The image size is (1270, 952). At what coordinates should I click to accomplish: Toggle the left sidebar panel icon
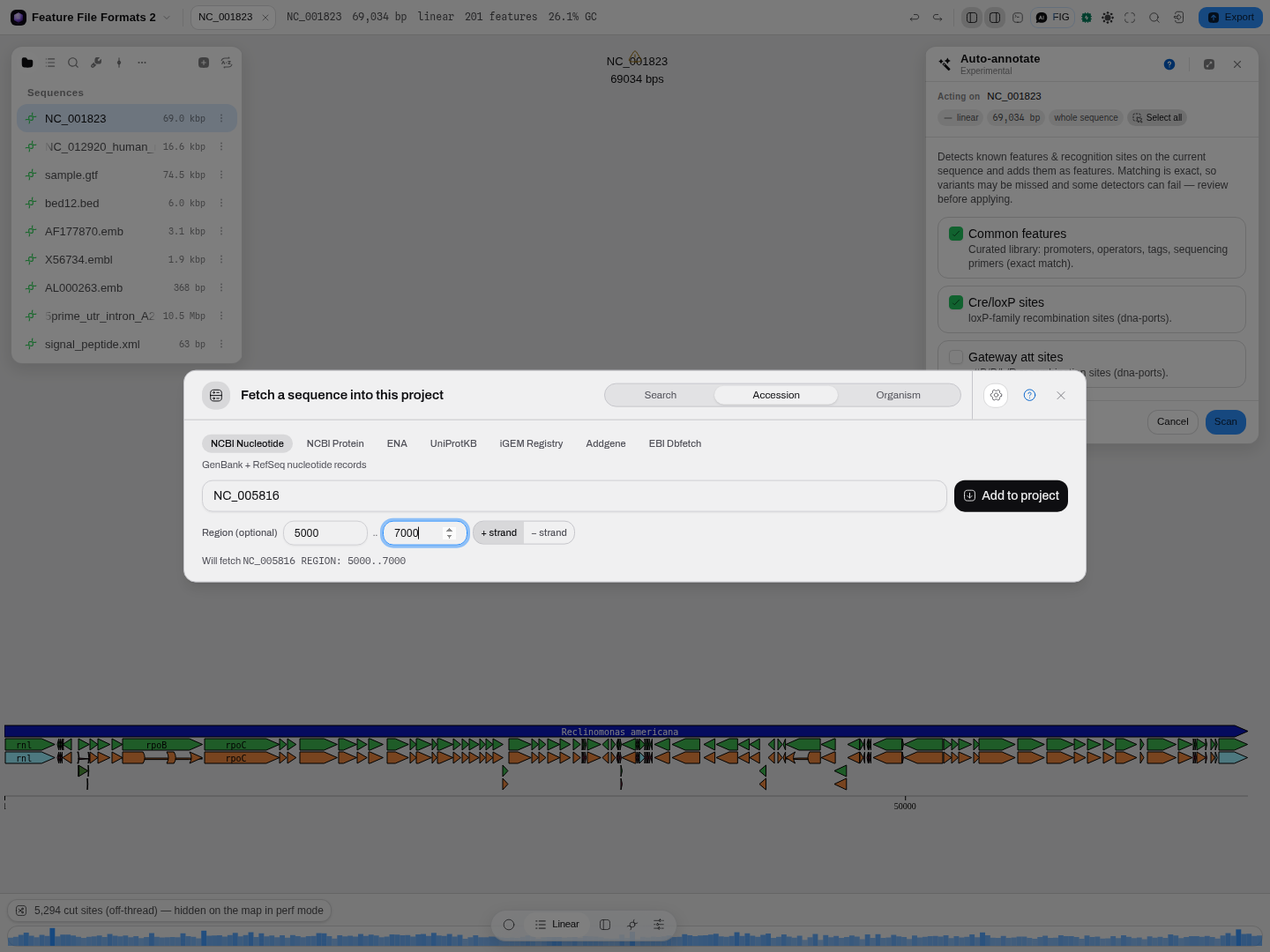click(972, 18)
